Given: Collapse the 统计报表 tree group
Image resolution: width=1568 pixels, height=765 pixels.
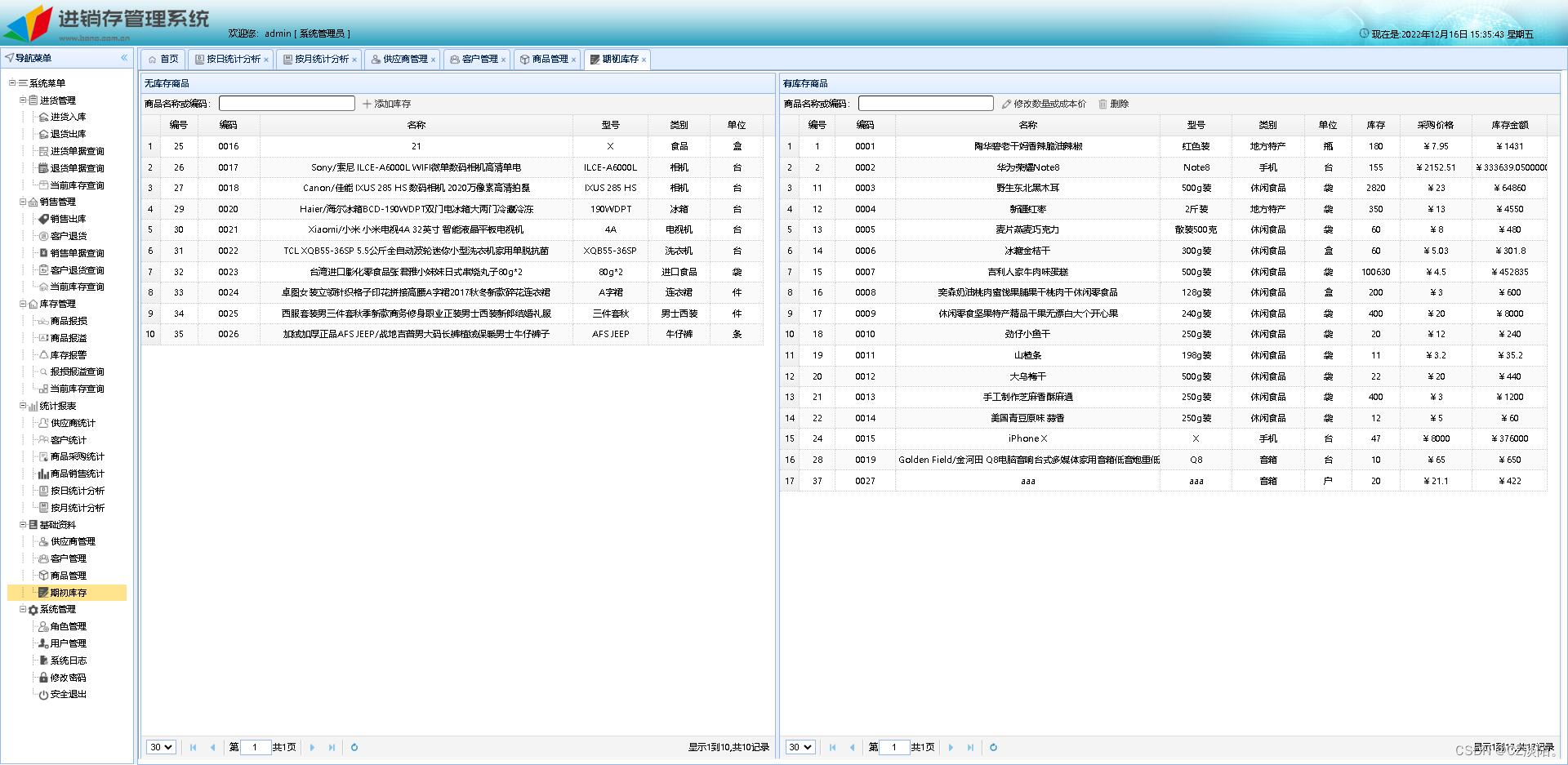Looking at the screenshot, I should [23, 406].
